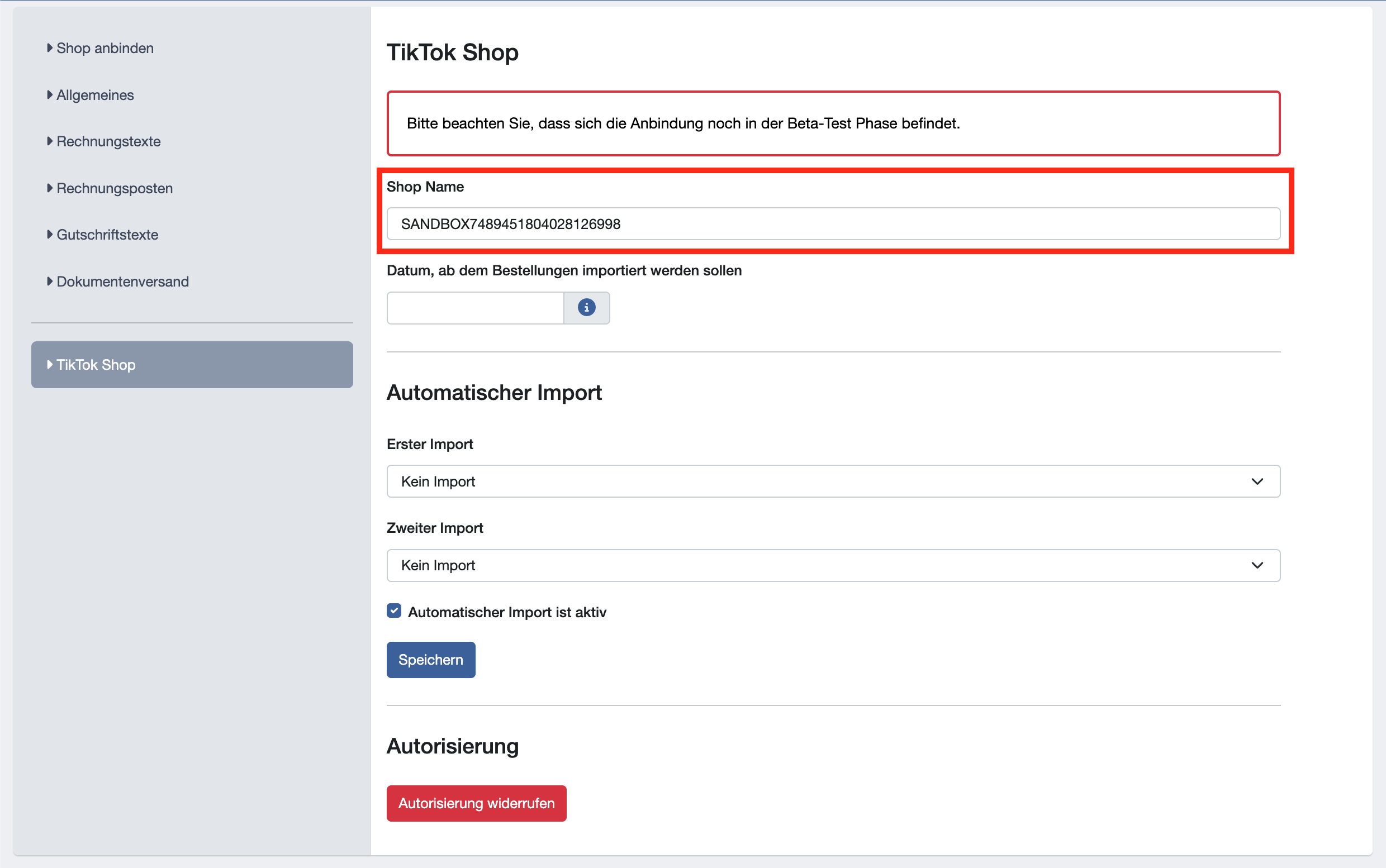Screen dimensions: 1386x868
Task: Open Rechnungstexte in the sidebar
Action: [108, 142]
